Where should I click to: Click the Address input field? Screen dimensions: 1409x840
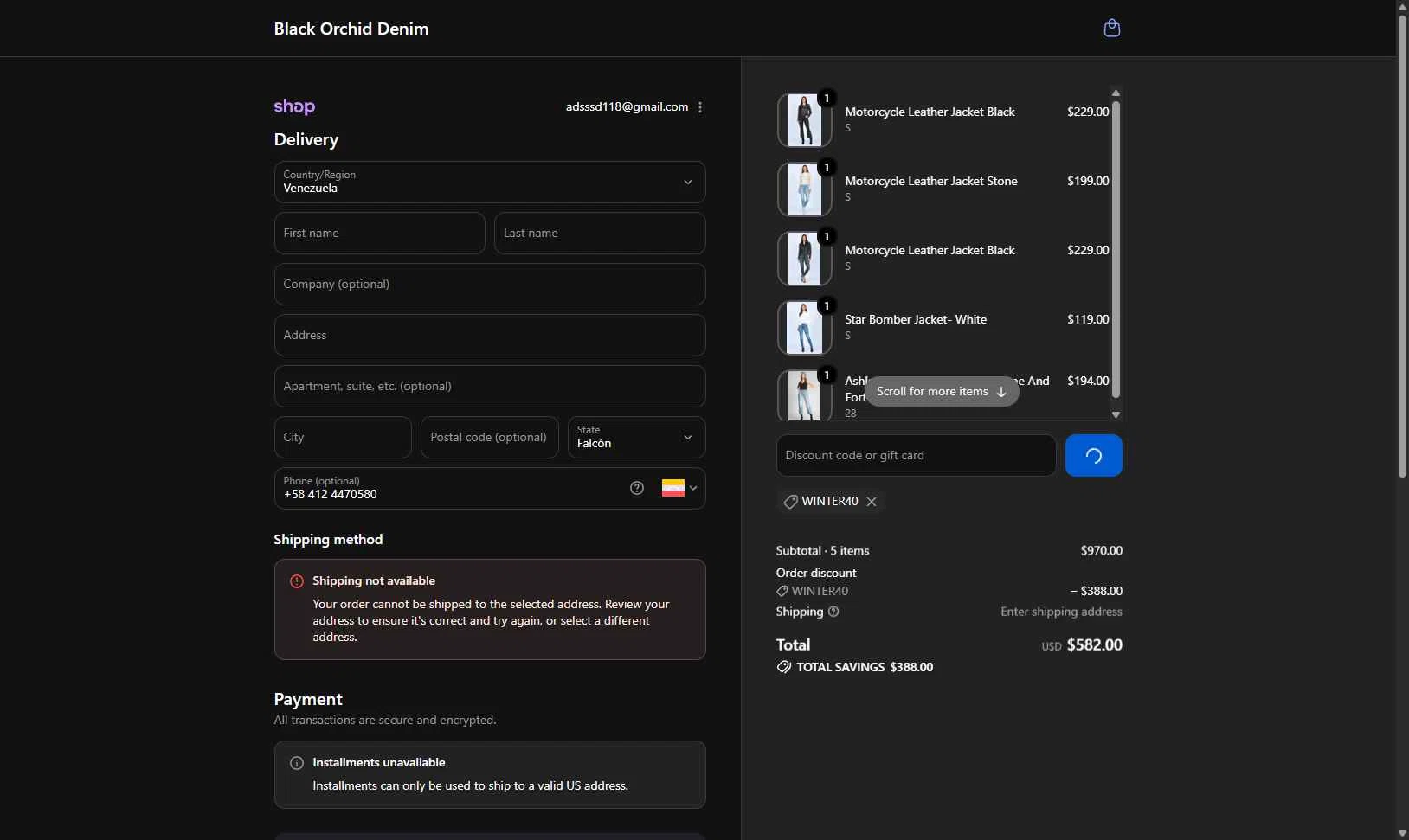click(x=490, y=336)
